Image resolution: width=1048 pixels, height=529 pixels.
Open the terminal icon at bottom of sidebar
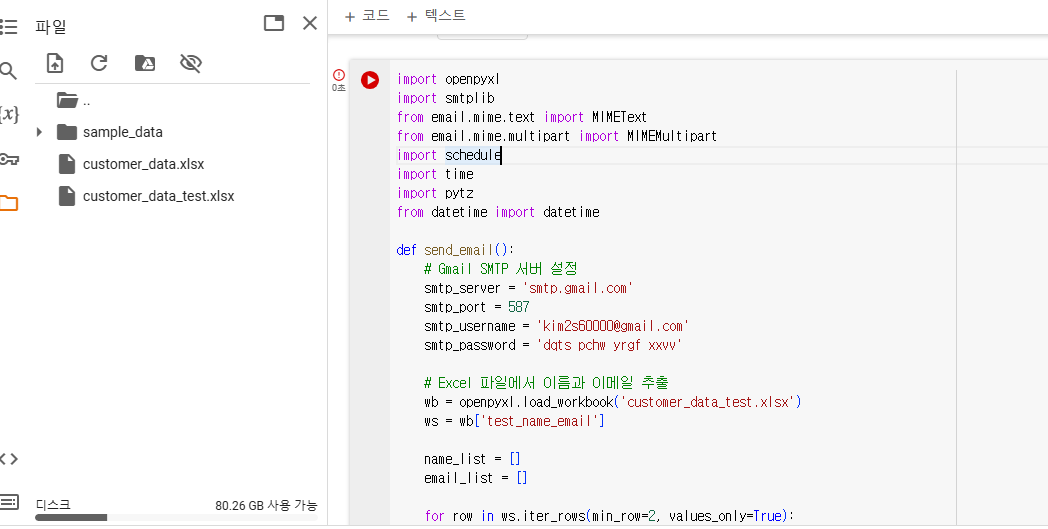click(9, 501)
